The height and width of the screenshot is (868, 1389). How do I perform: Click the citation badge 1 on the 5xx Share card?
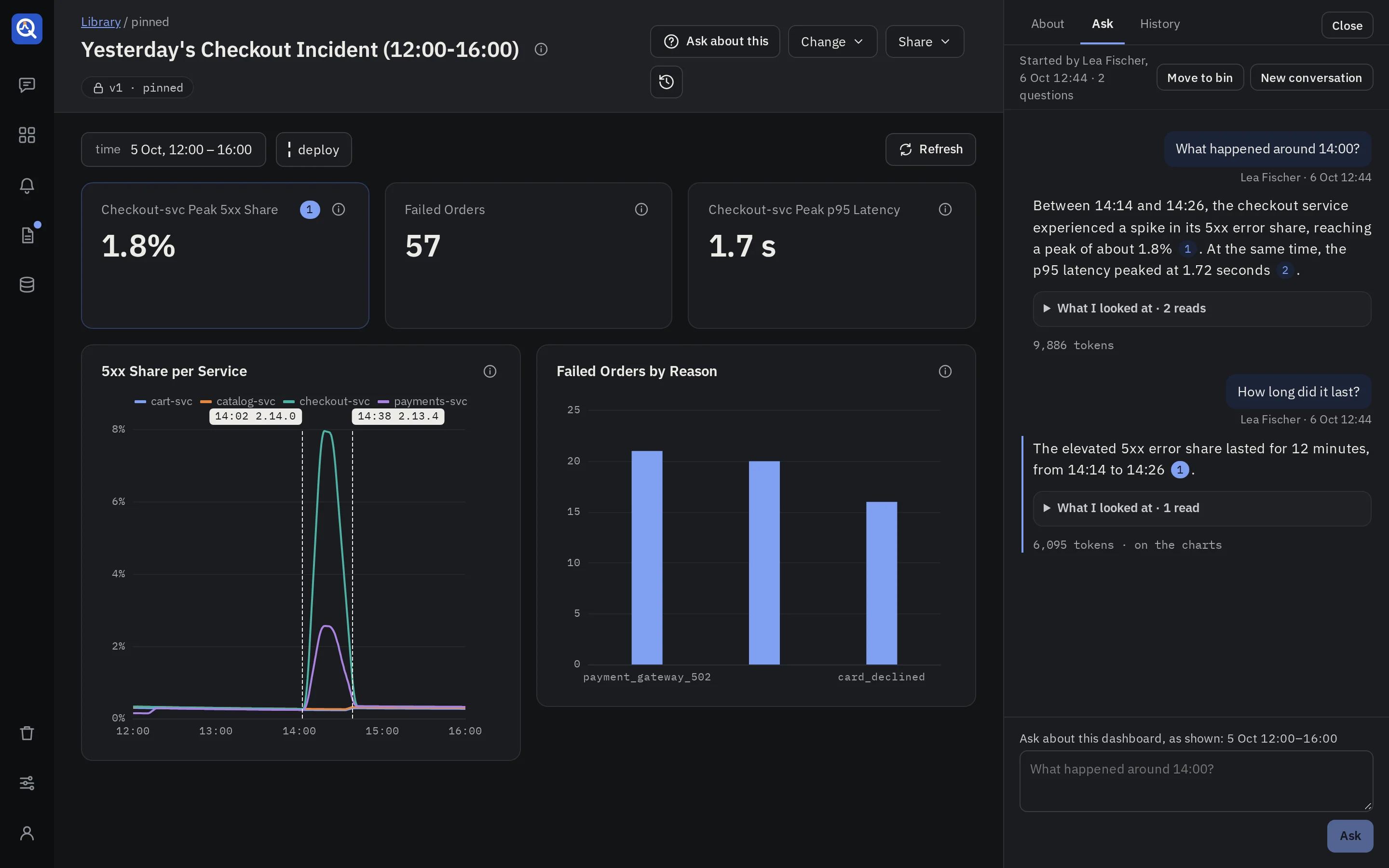click(309, 210)
